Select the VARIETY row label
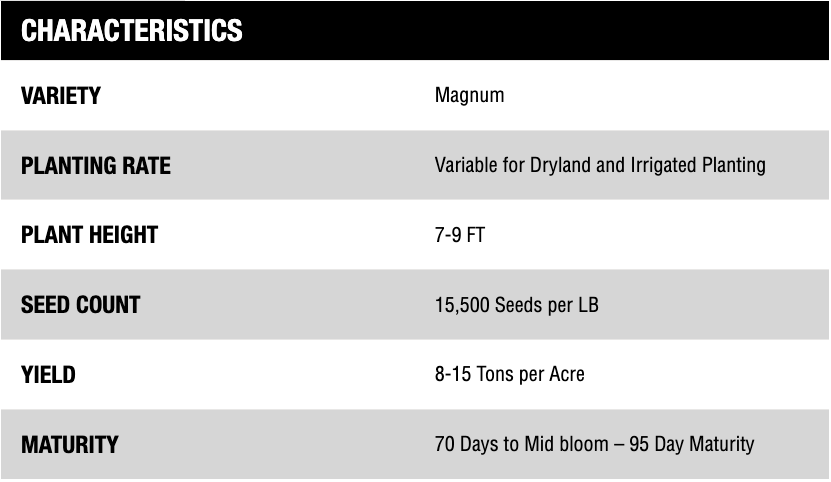 (x=61, y=96)
